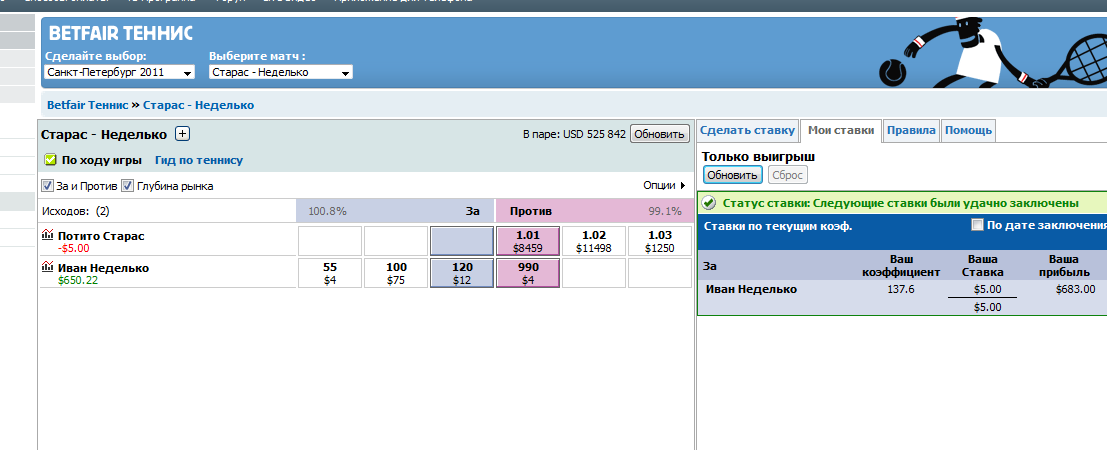Click the За column header
This screenshot has height=450, width=1107.
(472, 211)
